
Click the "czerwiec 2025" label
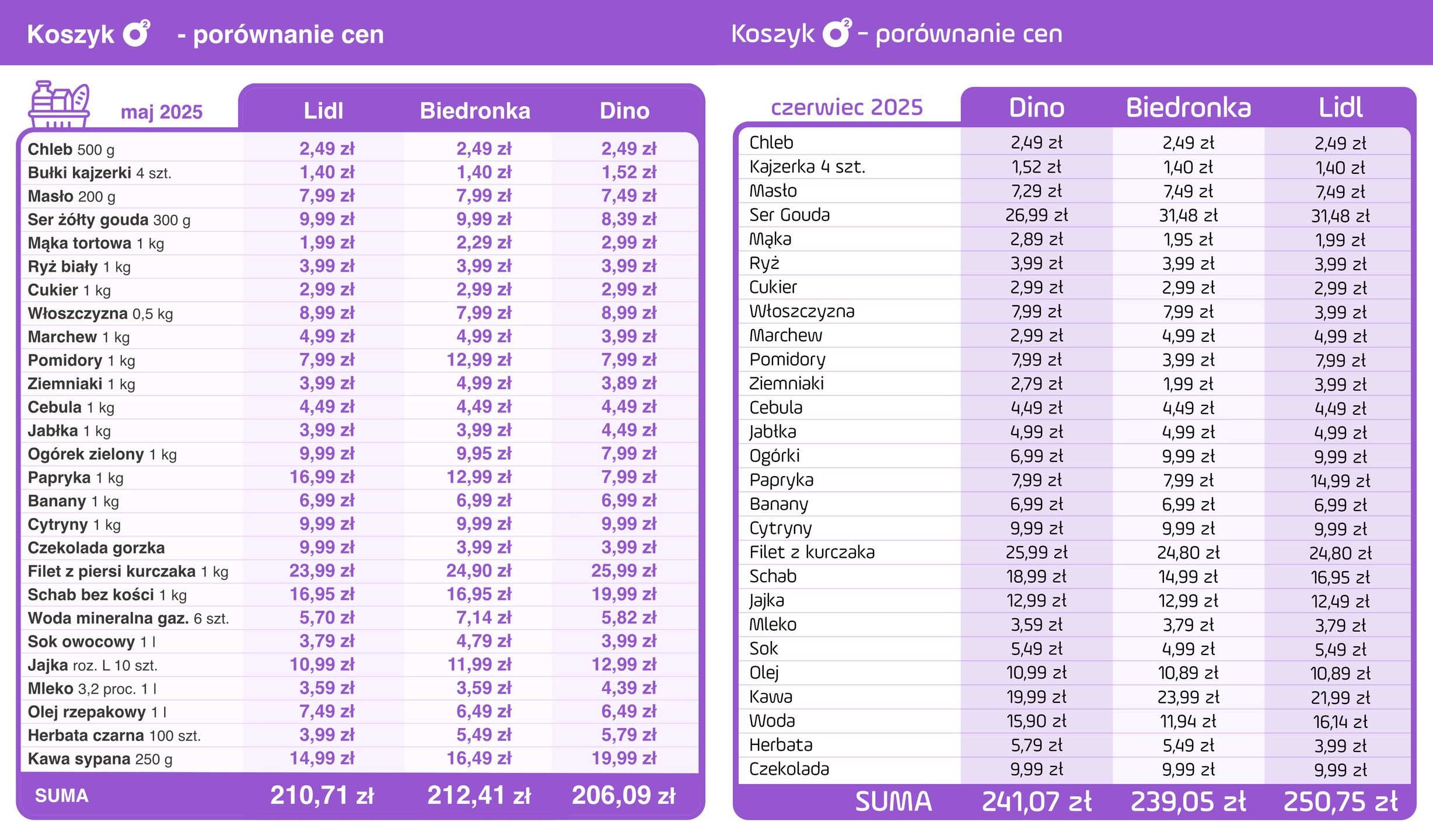[847, 108]
